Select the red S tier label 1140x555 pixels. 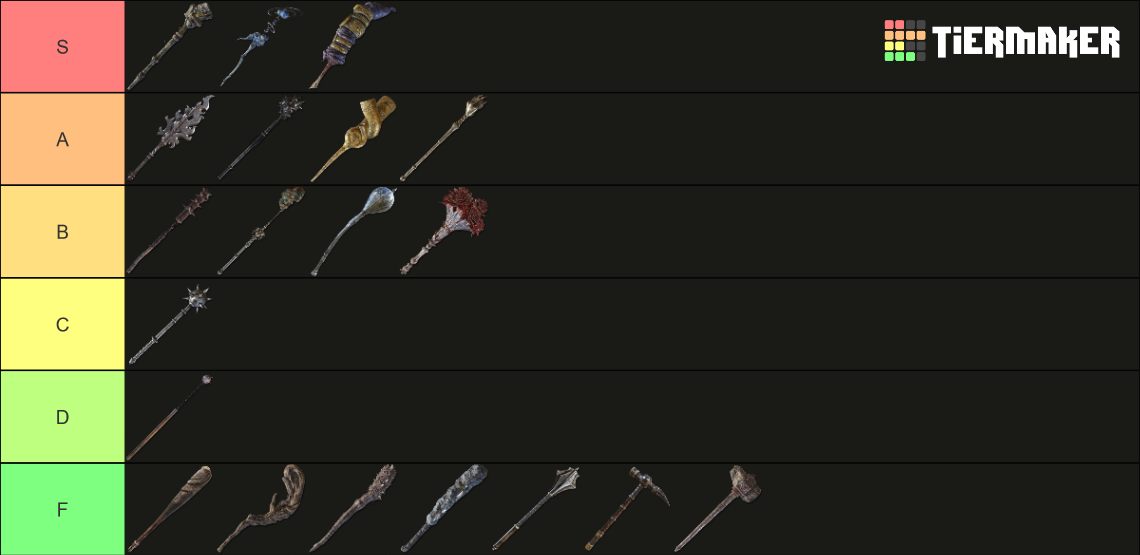click(63, 47)
